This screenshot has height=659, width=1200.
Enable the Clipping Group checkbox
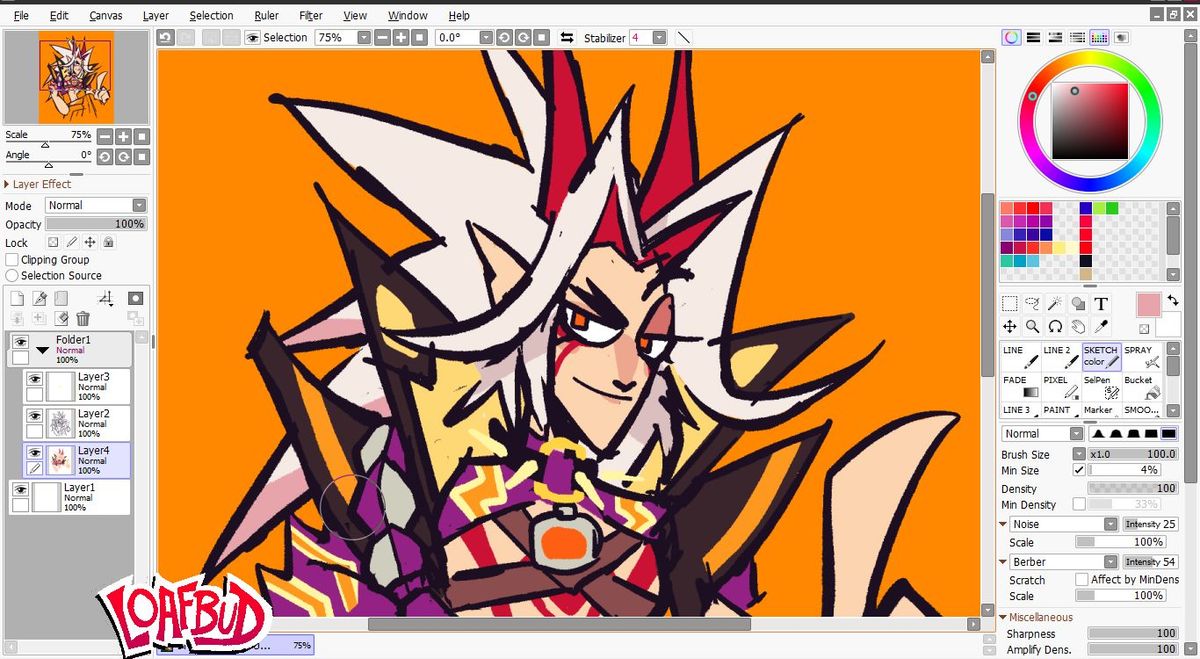12,259
